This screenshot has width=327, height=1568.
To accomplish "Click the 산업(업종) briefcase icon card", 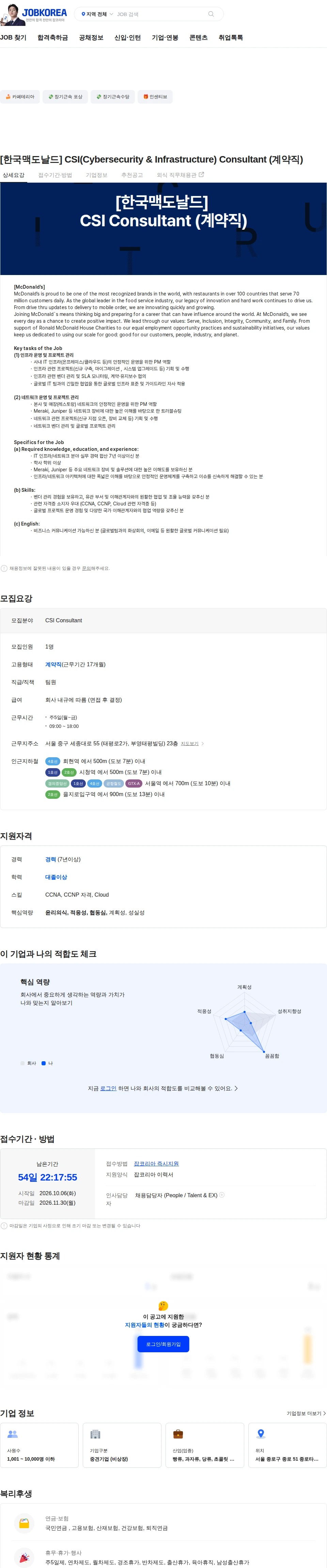I will pyautogui.click(x=205, y=1445).
